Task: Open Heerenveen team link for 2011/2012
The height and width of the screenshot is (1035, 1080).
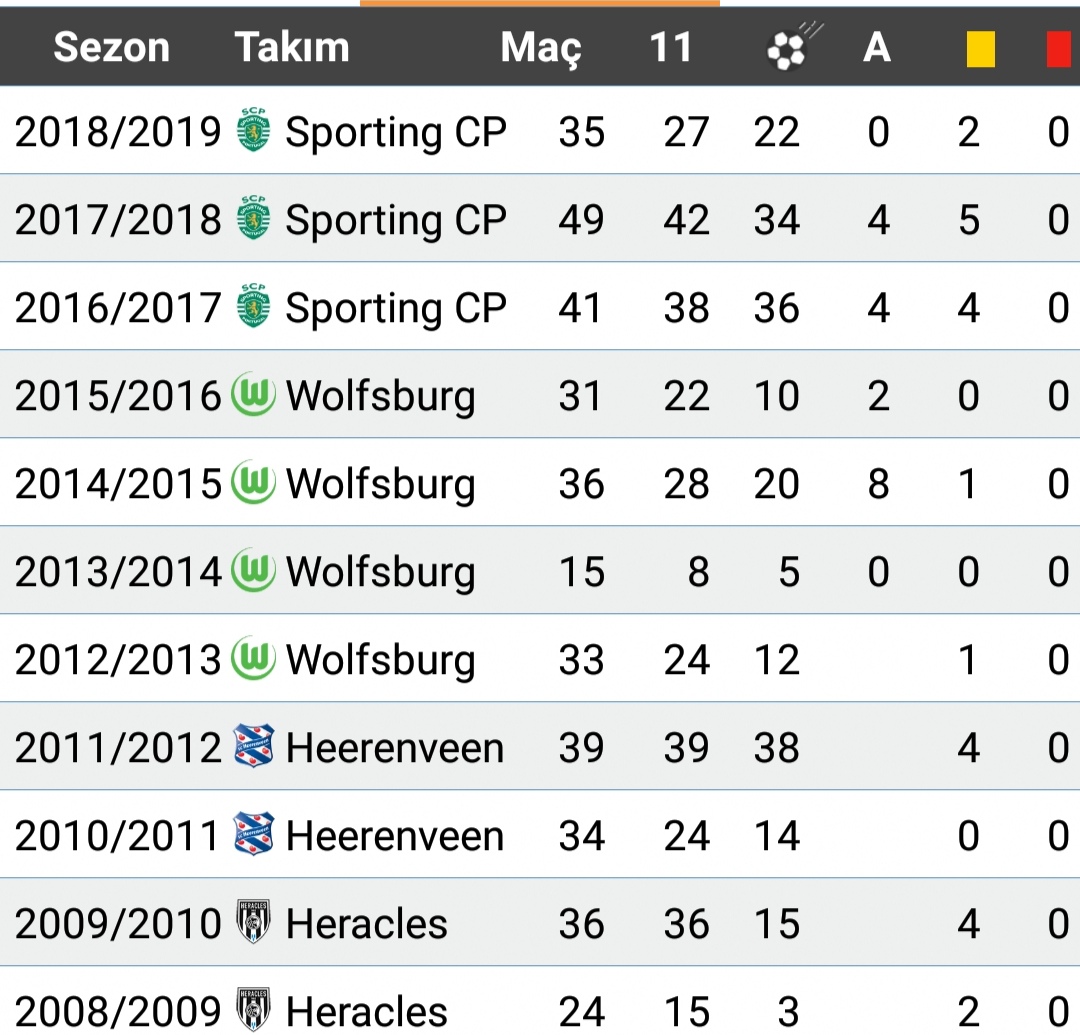Action: [394, 748]
